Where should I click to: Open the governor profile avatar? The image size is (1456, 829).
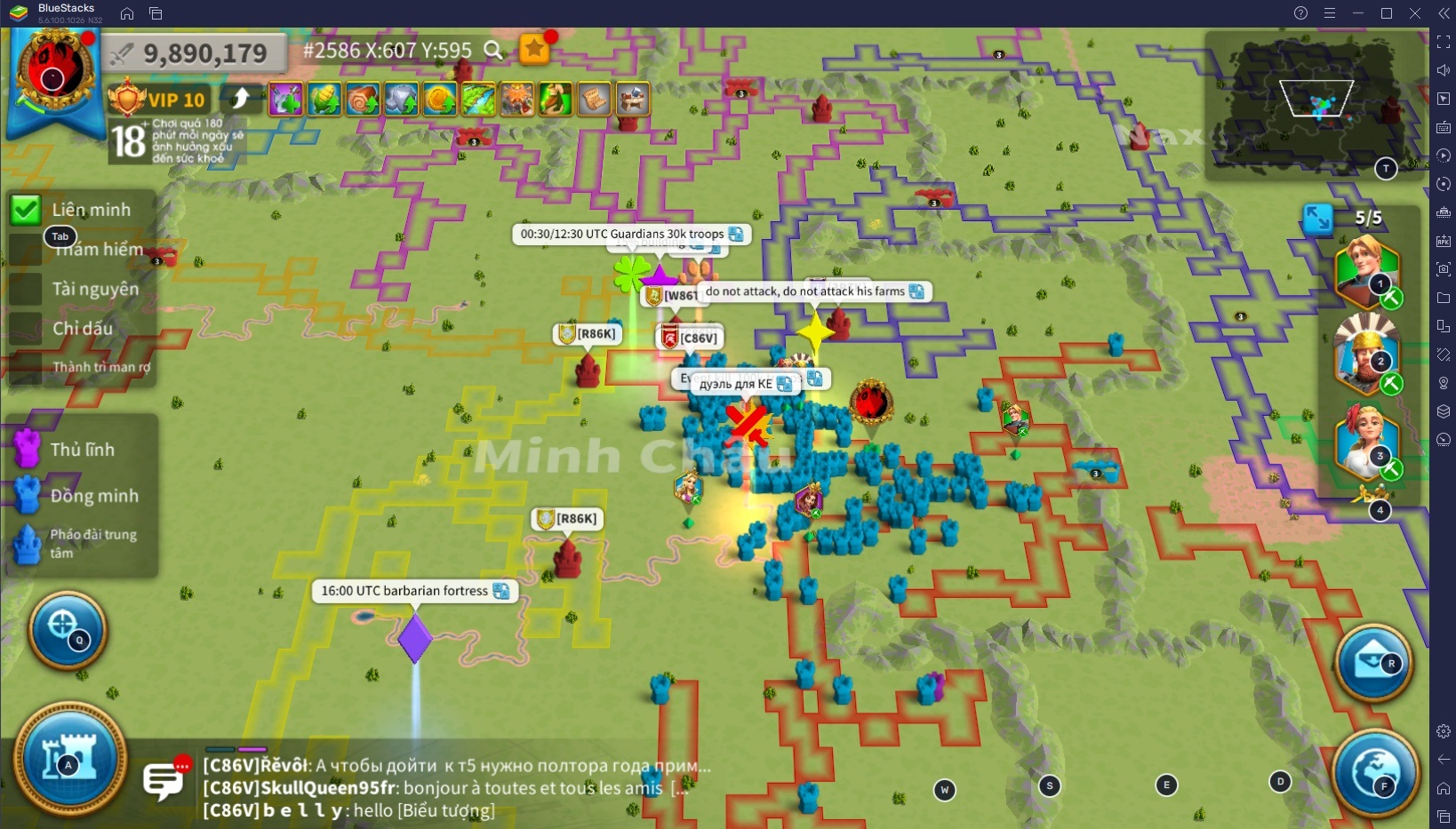pyautogui.click(x=55, y=73)
